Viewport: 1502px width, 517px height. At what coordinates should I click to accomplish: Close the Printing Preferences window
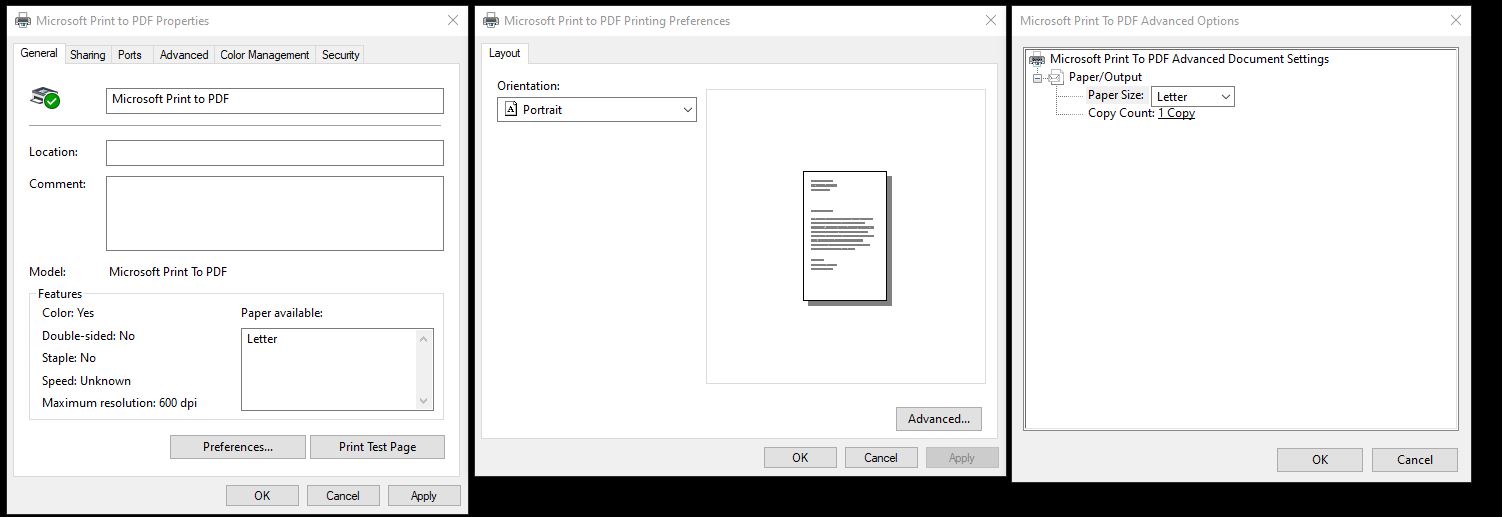click(991, 20)
